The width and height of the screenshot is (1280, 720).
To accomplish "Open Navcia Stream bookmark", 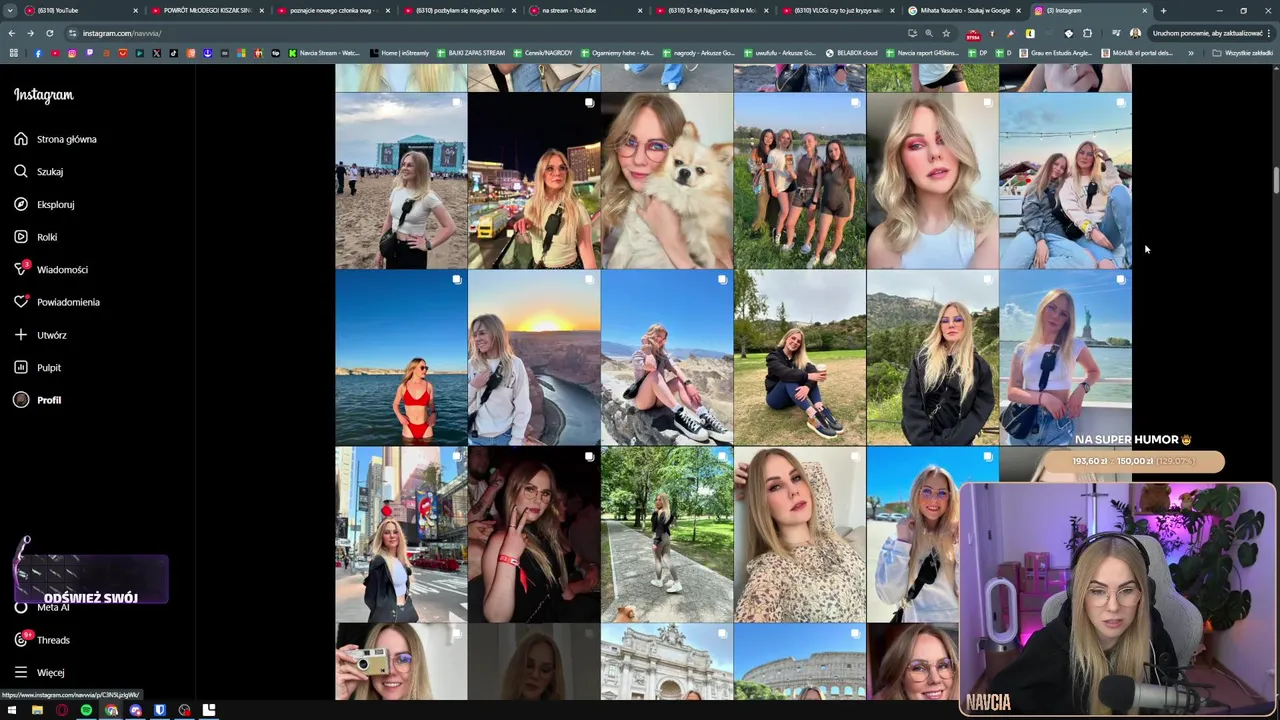I will coord(324,53).
